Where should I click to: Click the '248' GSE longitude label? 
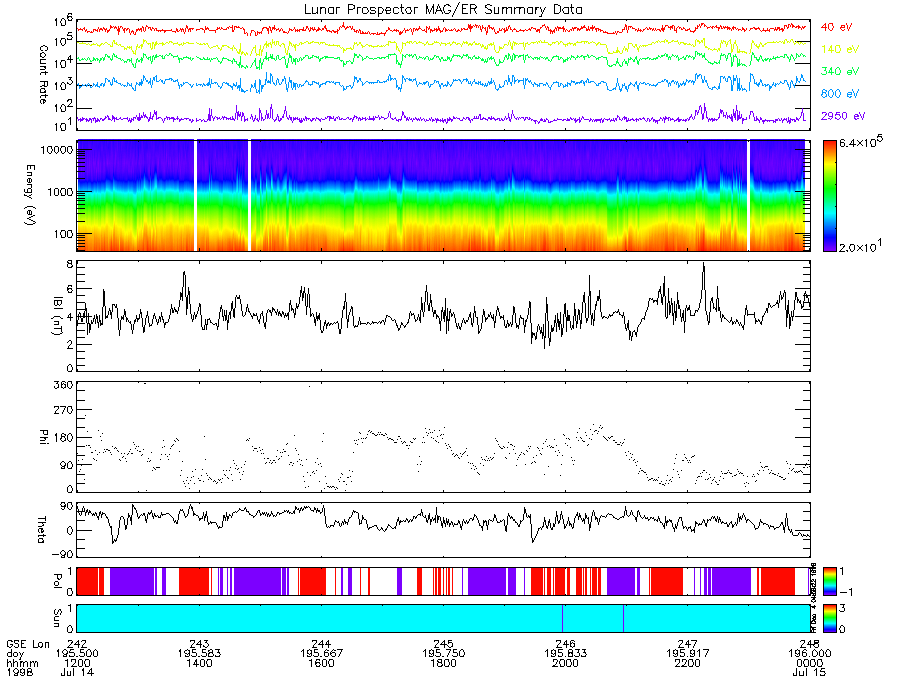(x=809, y=644)
